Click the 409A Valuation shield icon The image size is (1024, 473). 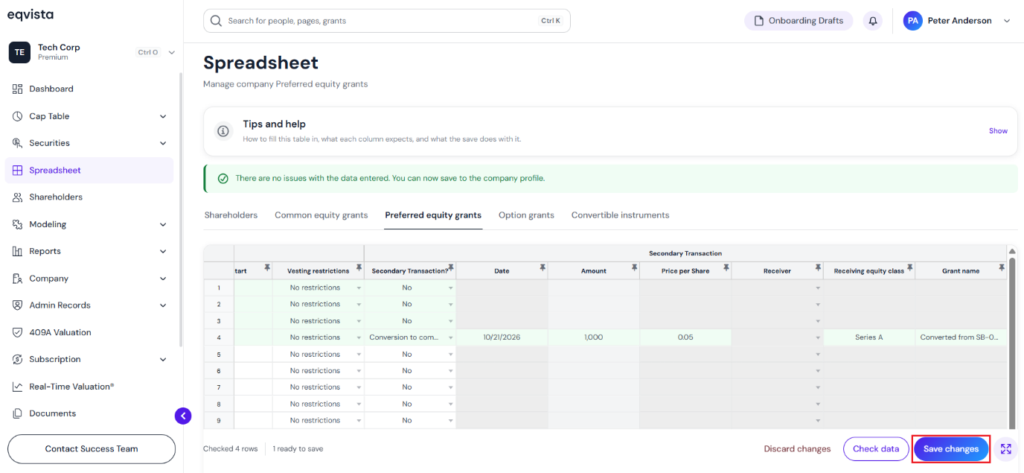point(18,333)
